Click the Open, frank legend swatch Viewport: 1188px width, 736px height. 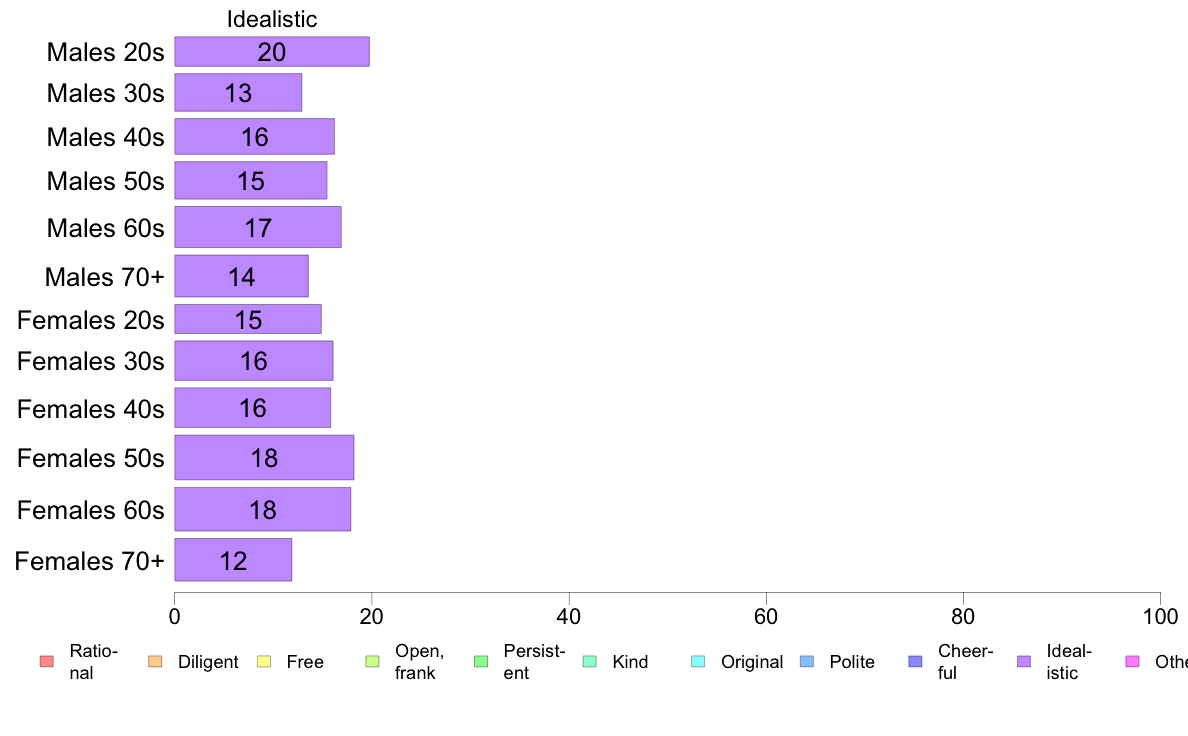coord(372,662)
